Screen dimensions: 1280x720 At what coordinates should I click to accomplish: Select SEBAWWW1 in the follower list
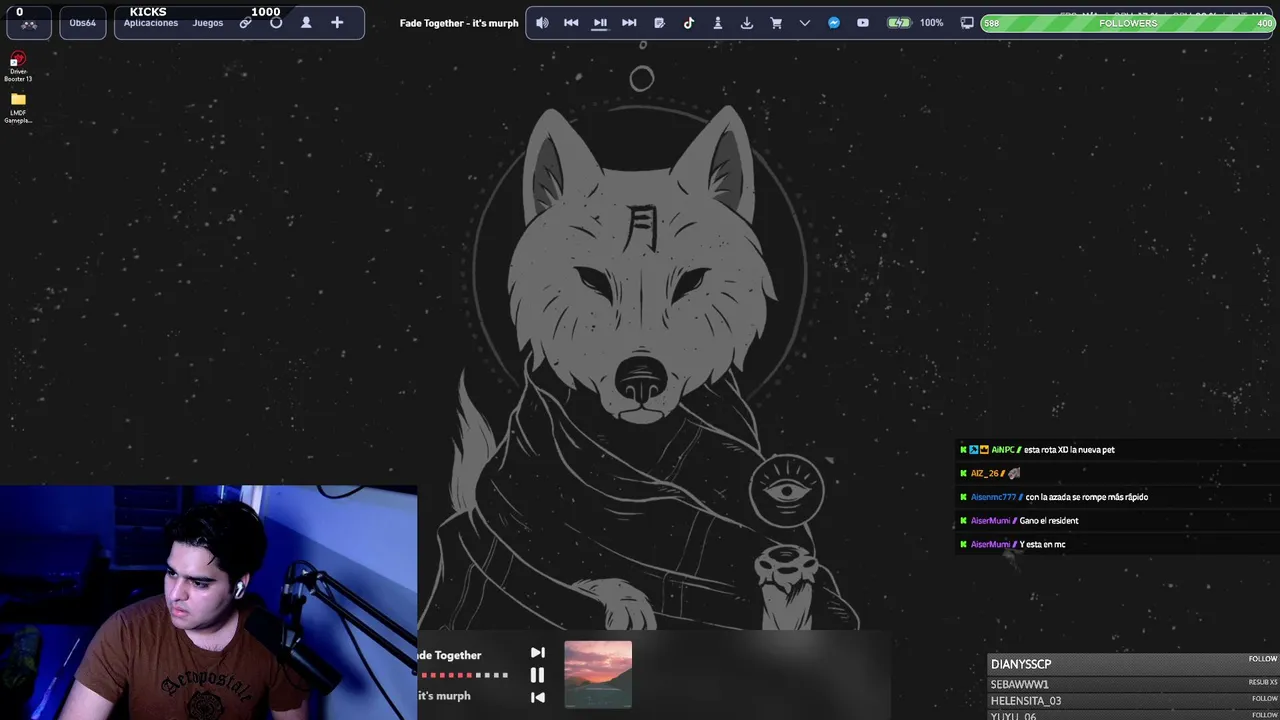[x=1132, y=684]
